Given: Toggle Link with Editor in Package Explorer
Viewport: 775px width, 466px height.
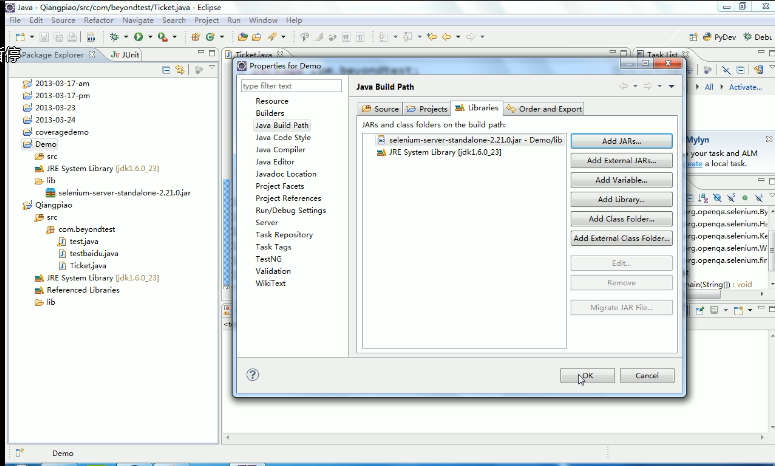Looking at the screenshot, I should 179,70.
